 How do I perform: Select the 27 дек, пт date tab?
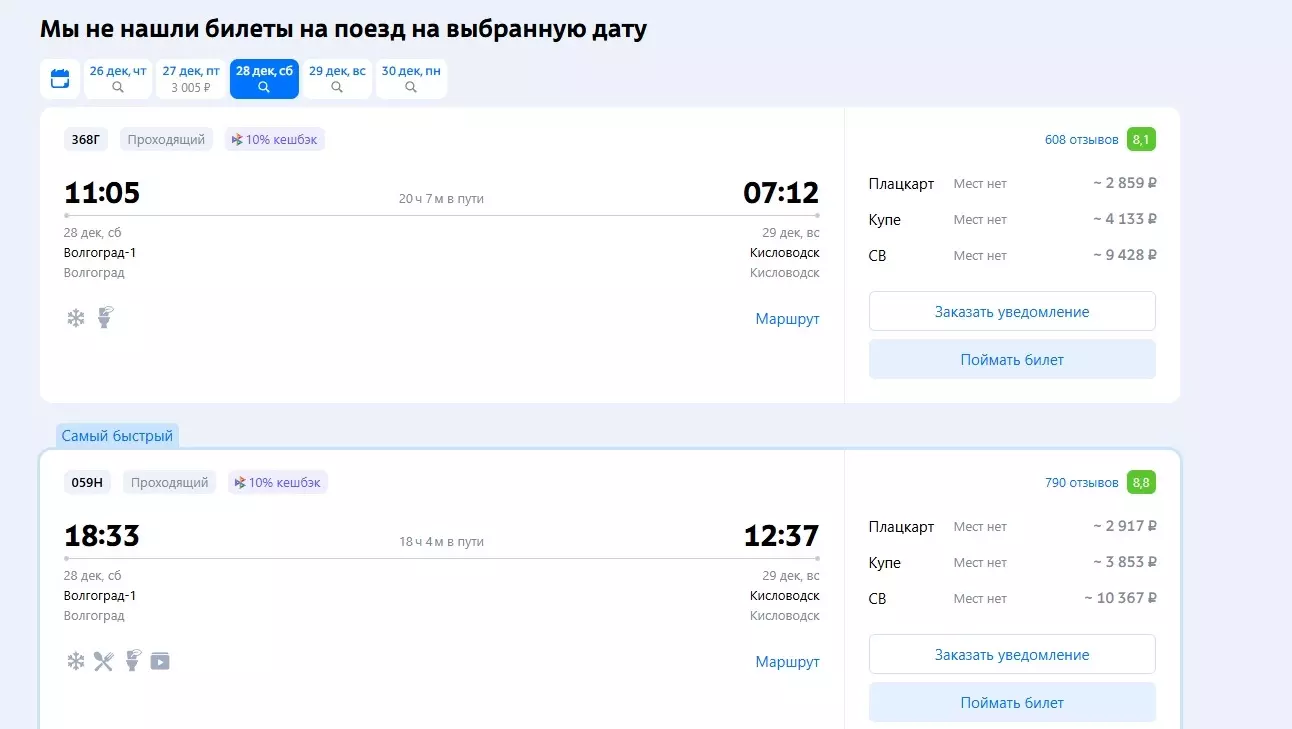[191, 79]
